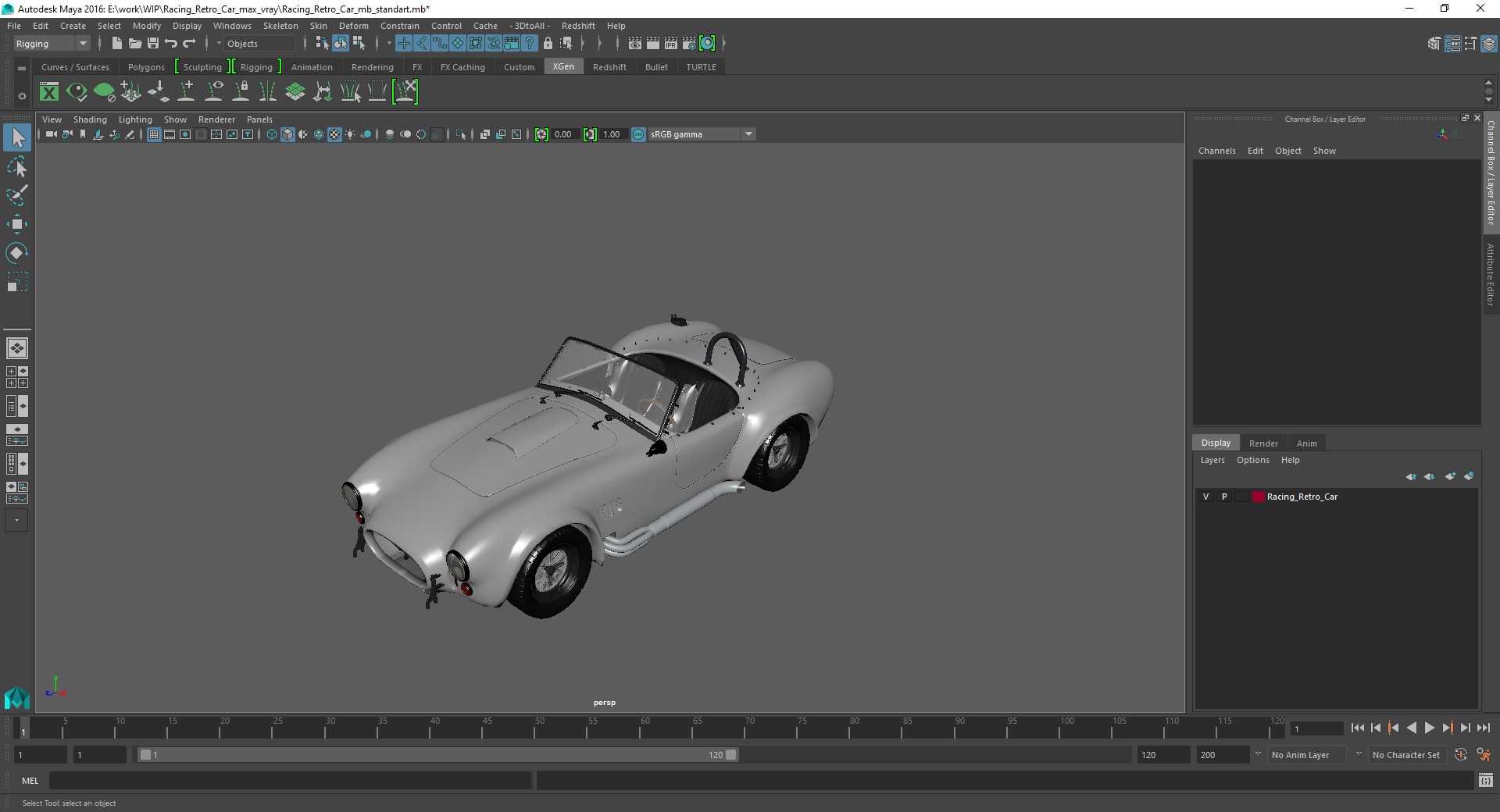The width and height of the screenshot is (1500, 812).
Task: Click the undo arrow icon
Action: (171, 44)
